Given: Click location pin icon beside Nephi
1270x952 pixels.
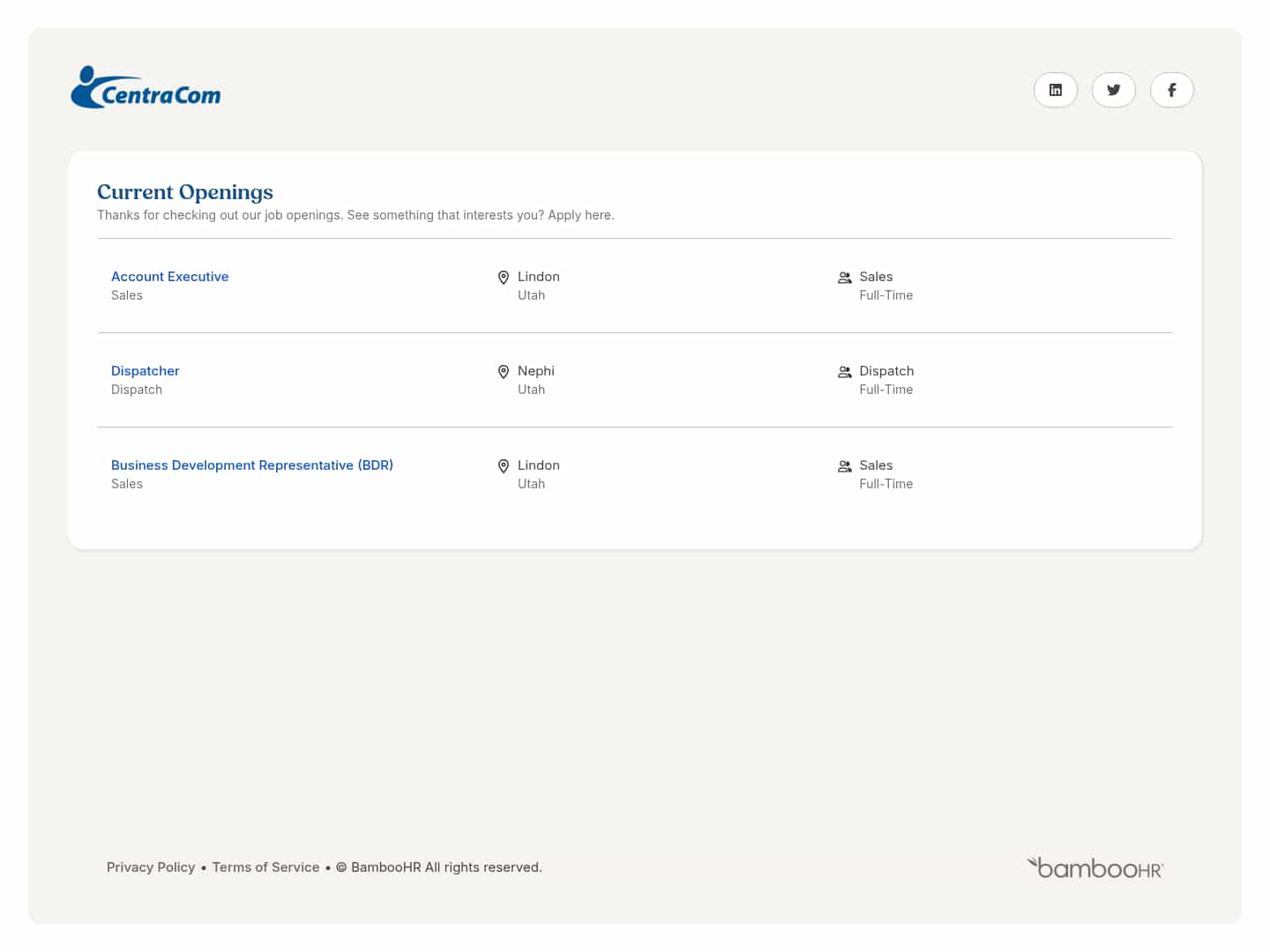Looking at the screenshot, I should [x=504, y=372].
